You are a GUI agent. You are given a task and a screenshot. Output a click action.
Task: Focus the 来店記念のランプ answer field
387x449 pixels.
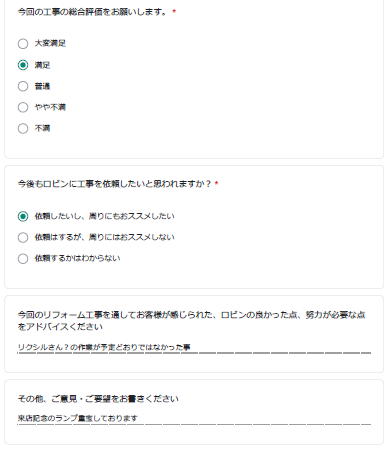click(x=194, y=418)
